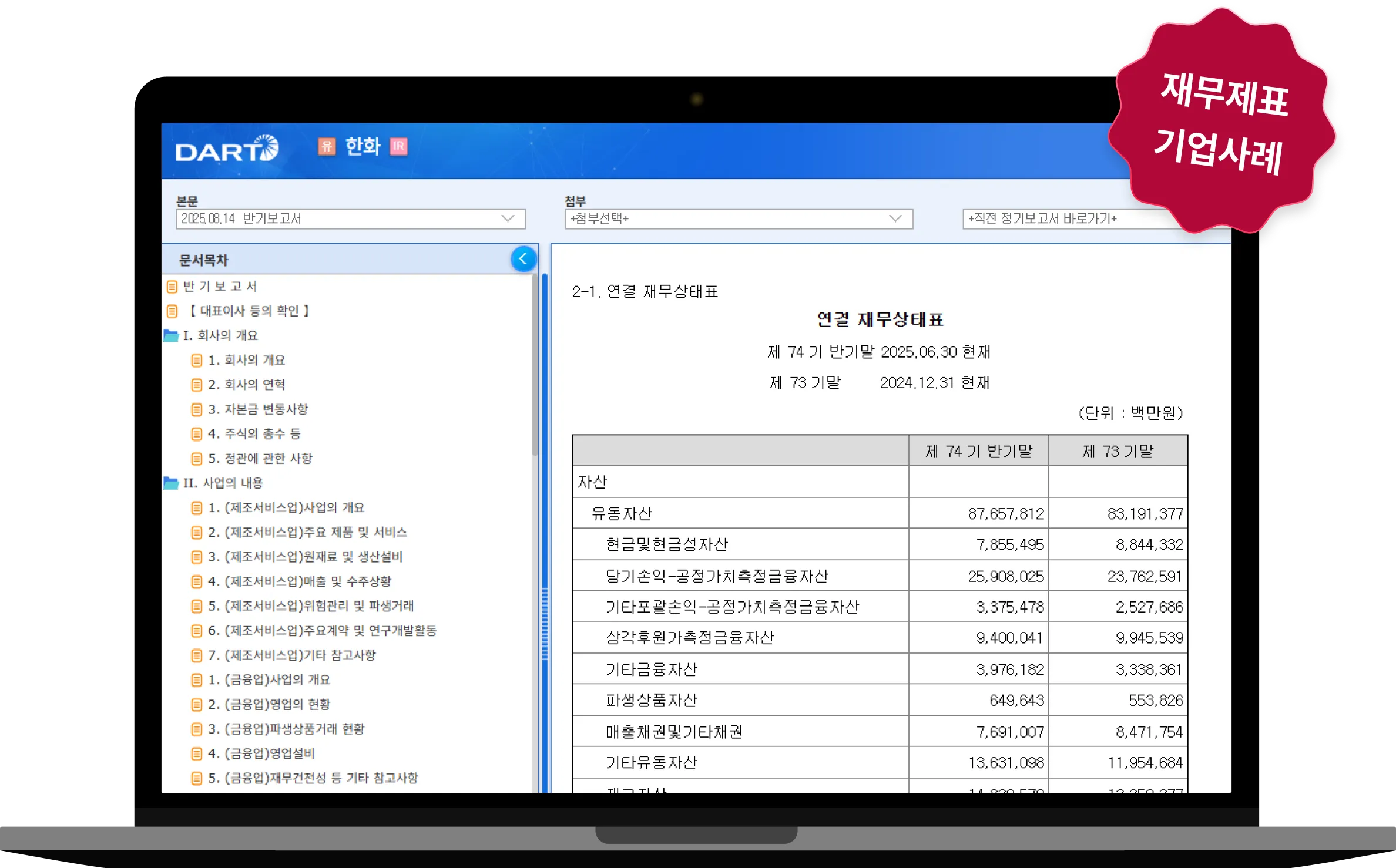Click the 한화 company name in header

(x=363, y=146)
